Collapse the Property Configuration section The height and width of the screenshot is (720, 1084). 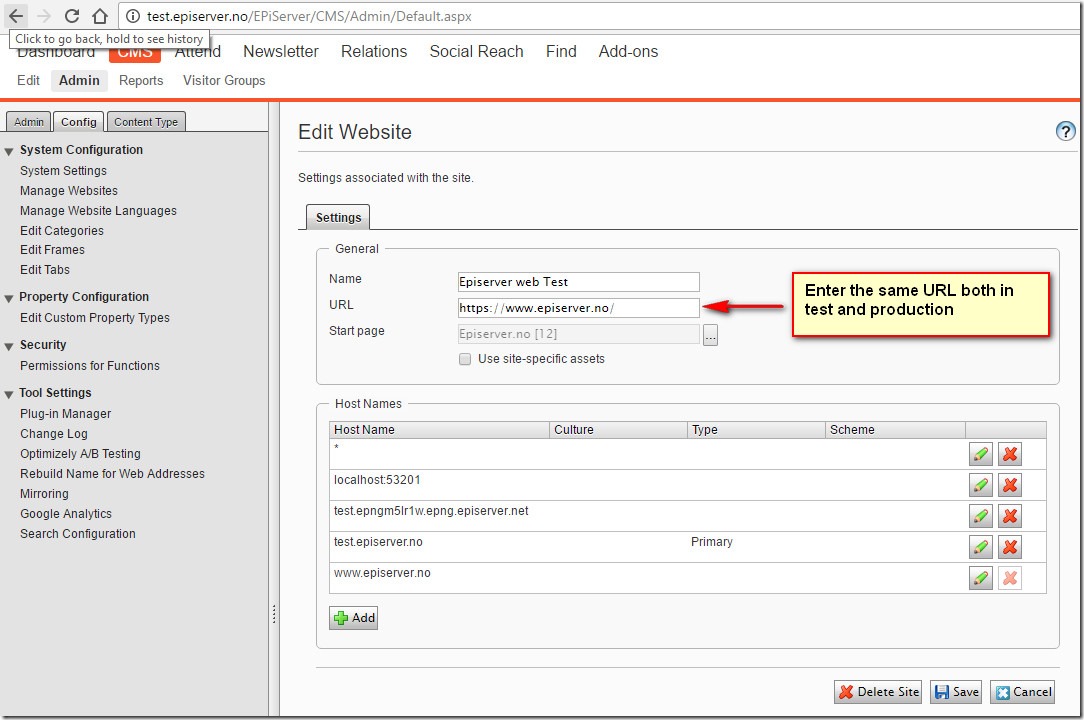tap(9, 298)
